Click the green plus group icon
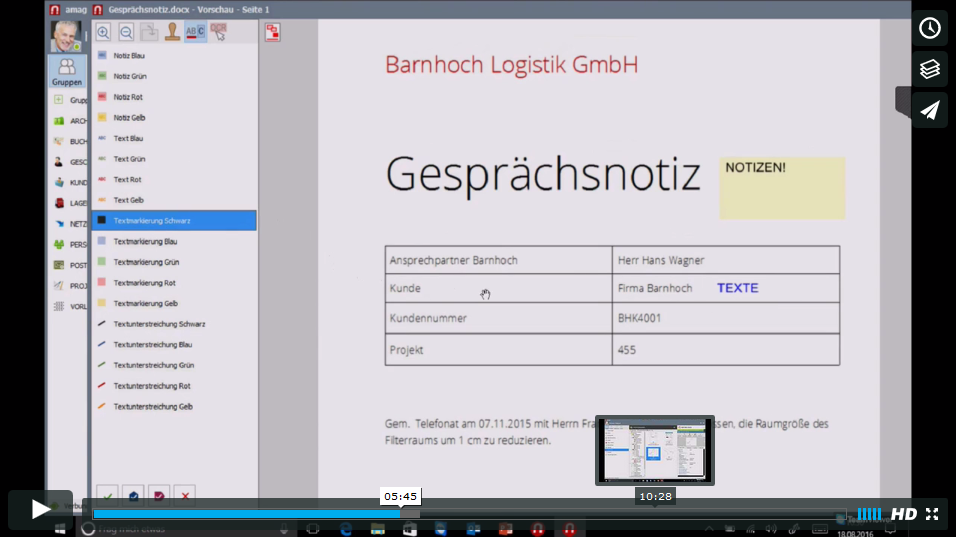This screenshot has height=537, width=956. pyautogui.click(x=59, y=100)
